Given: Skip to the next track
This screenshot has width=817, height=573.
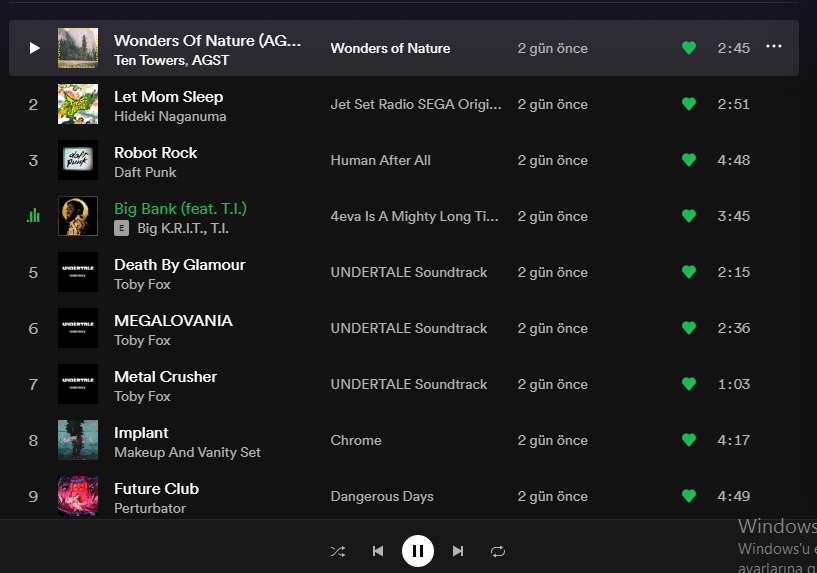Looking at the screenshot, I should tap(457, 551).
